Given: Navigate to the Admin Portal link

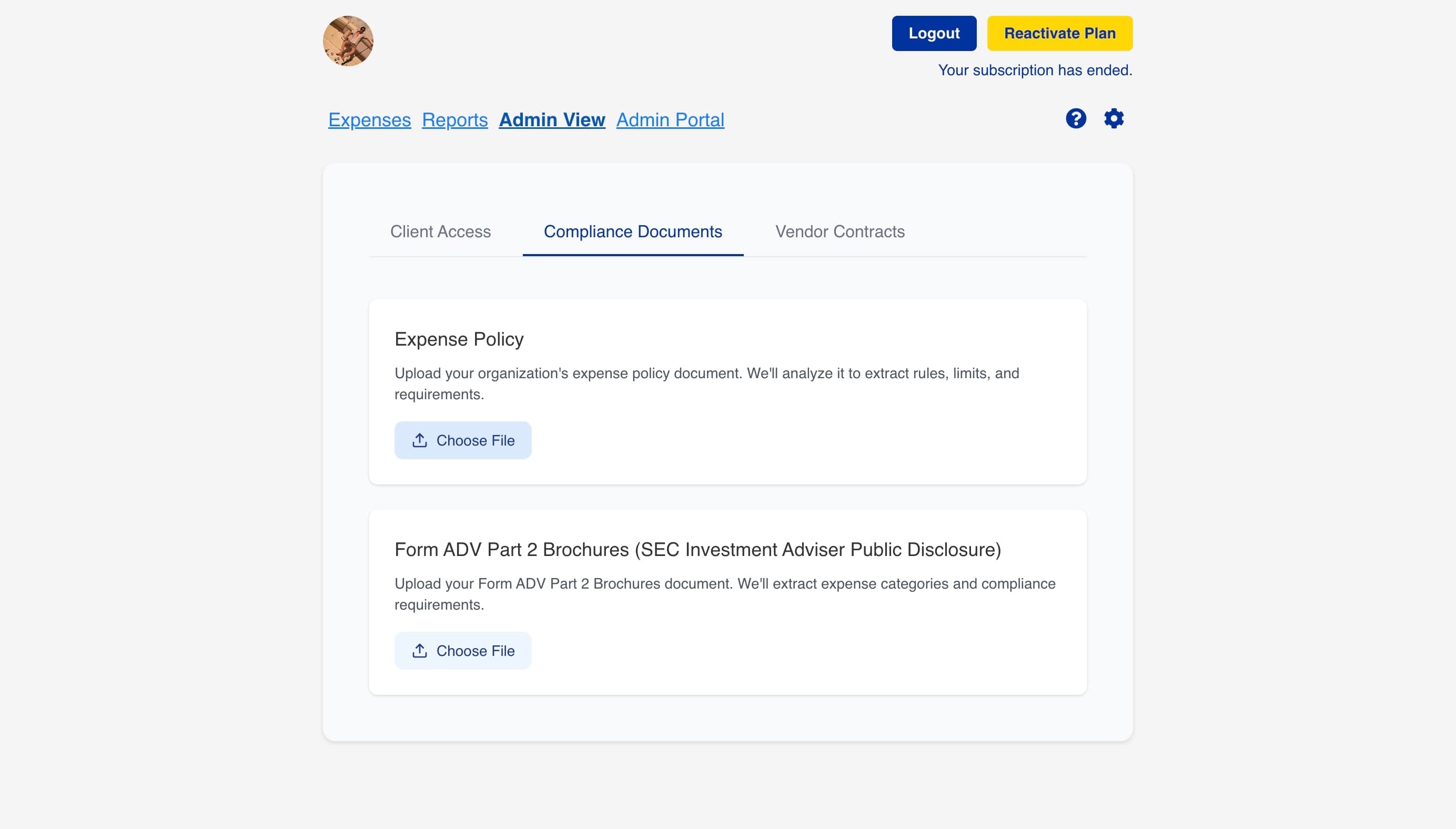Looking at the screenshot, I should [x=670, y=119].
